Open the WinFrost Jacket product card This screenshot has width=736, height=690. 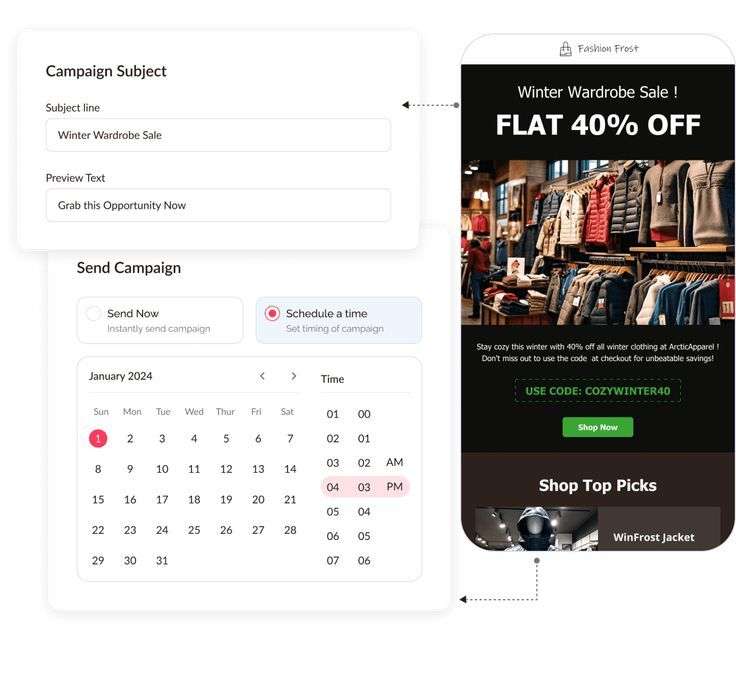[598, 529]
